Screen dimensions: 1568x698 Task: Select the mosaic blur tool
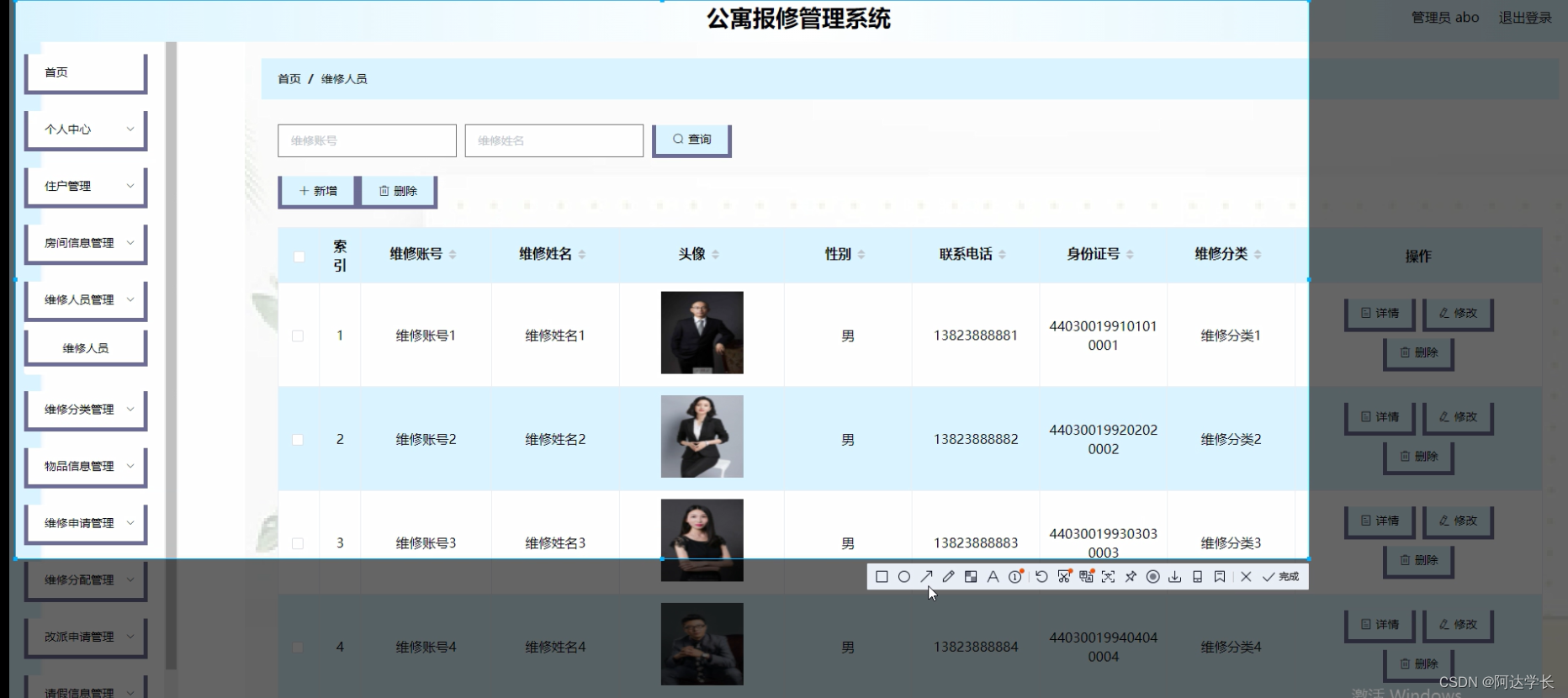pos(971,577)
